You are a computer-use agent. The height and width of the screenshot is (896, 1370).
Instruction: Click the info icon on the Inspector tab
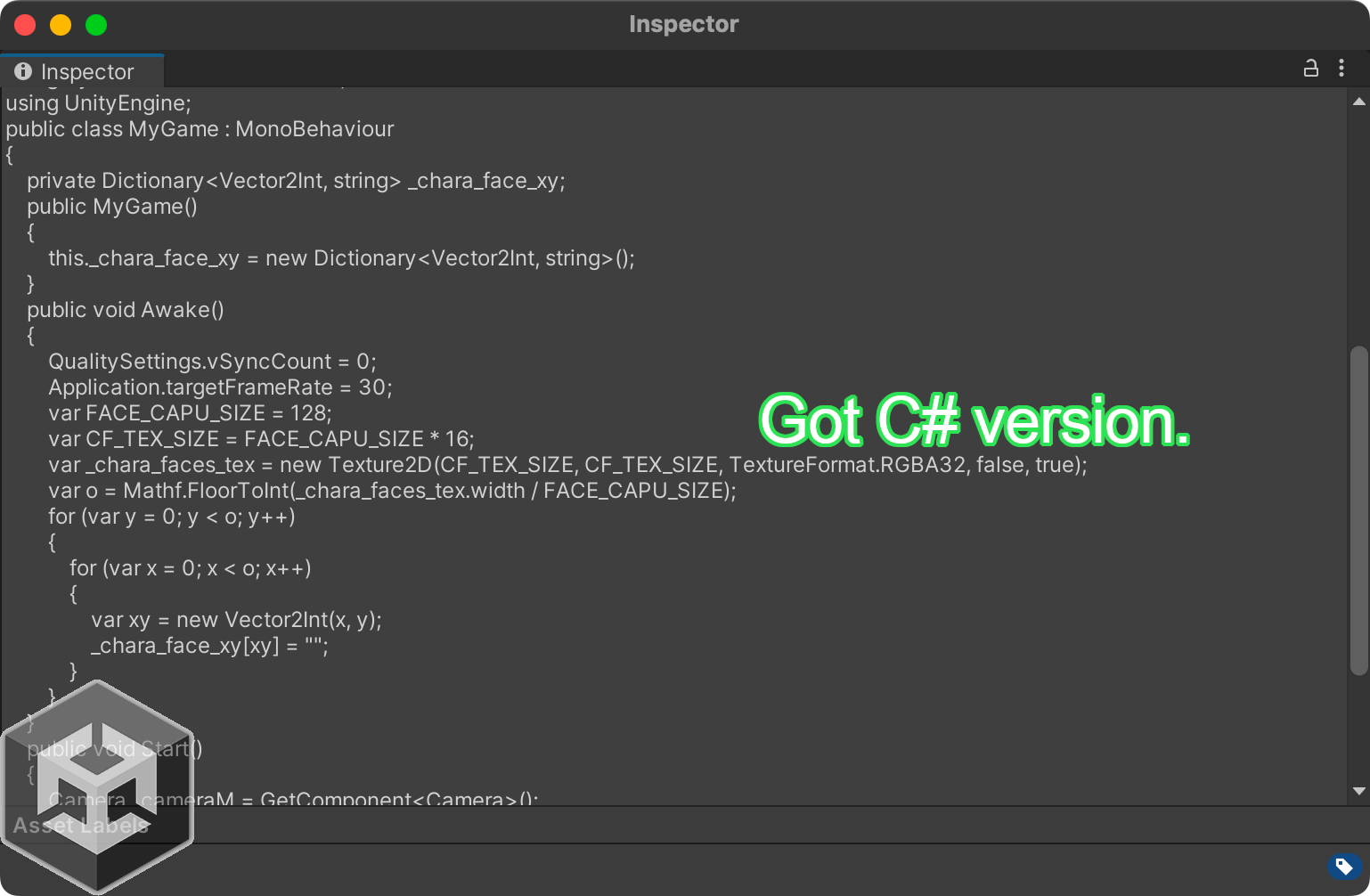click(23, 71)
